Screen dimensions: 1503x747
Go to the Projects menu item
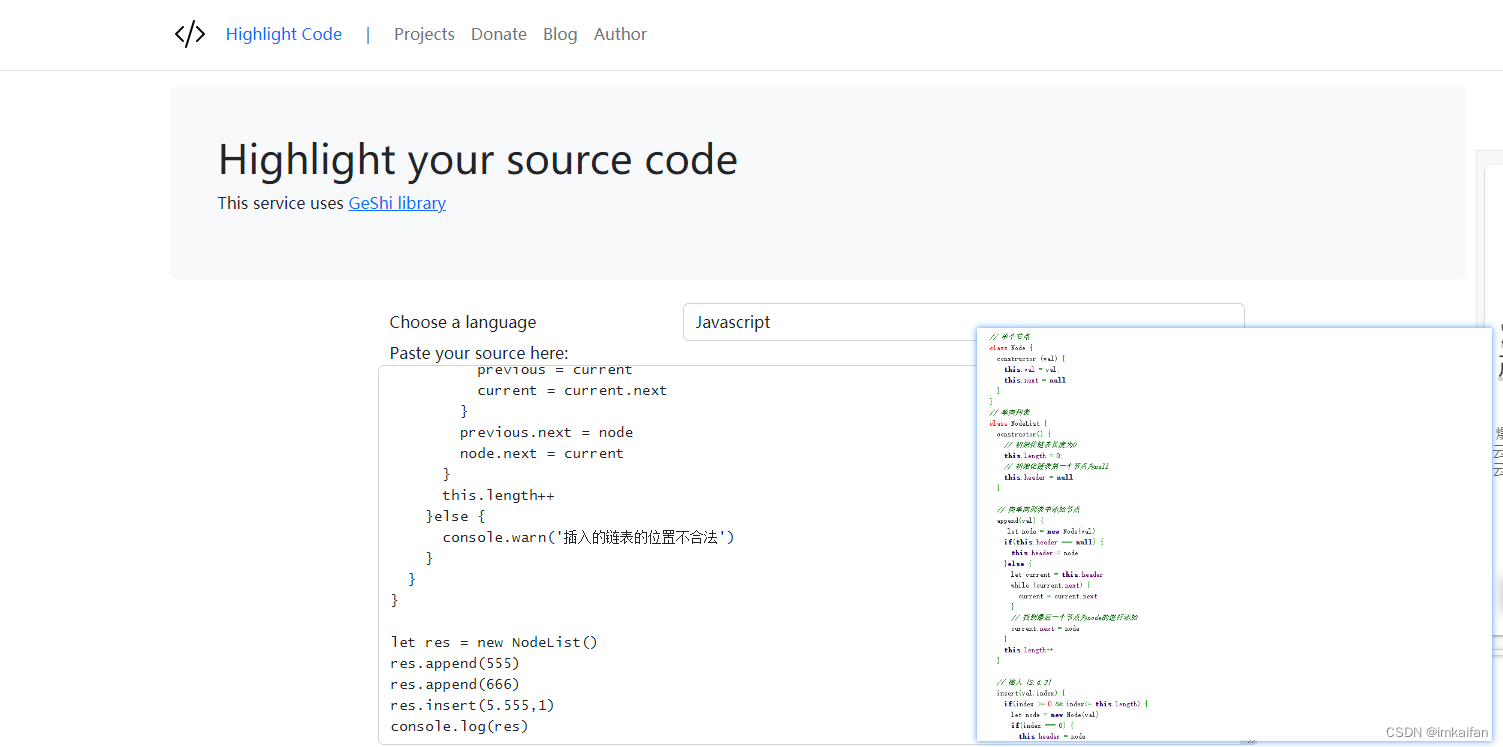click(x=424, y=34)
